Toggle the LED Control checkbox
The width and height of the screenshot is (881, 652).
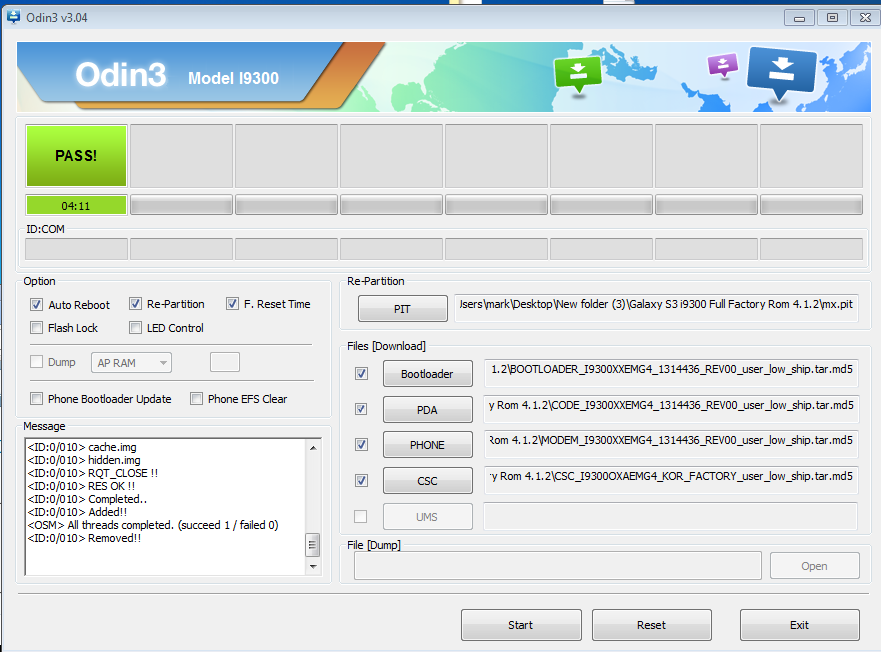coord(136,328)
